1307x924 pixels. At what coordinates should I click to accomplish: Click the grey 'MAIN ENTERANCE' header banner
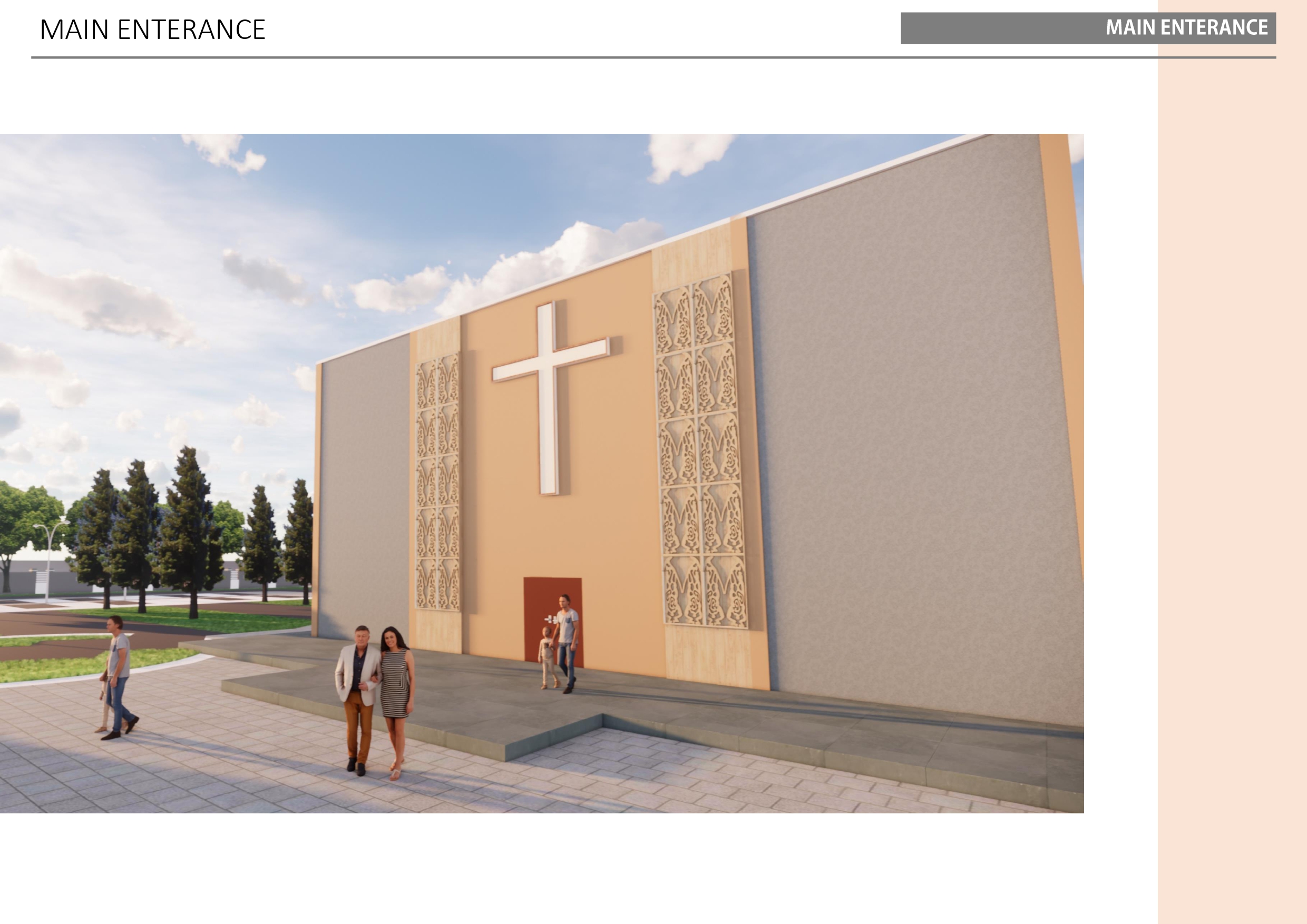pyautogui.click(x=1087, y=28)
